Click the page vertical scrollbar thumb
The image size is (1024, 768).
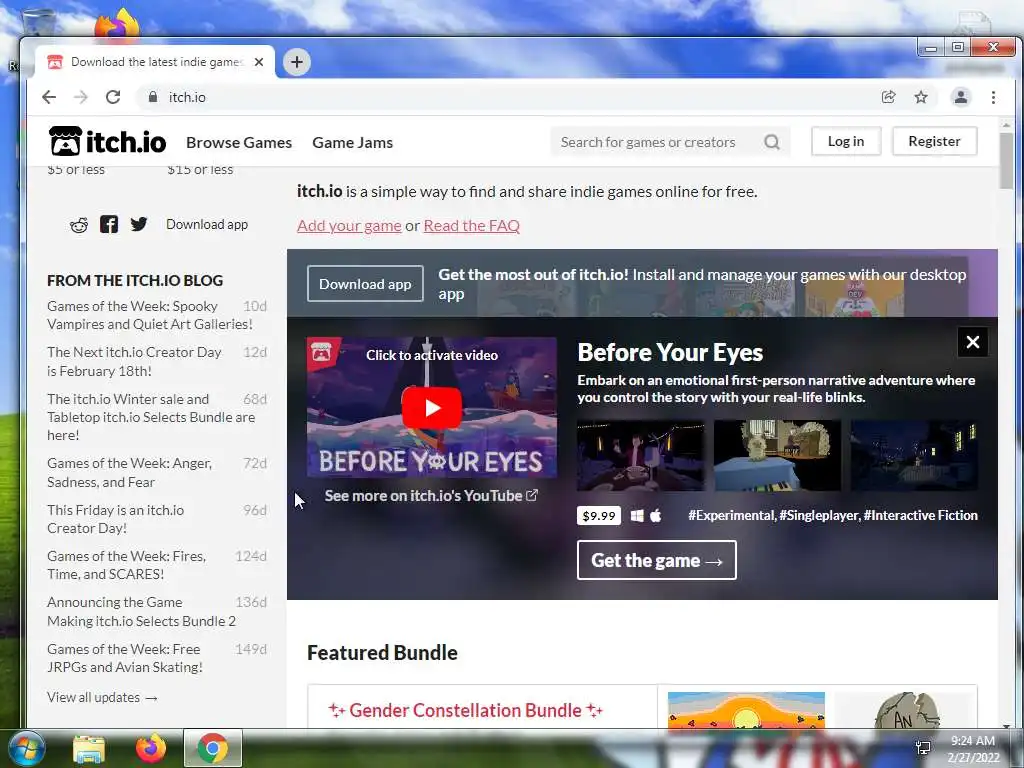[1006, 160]
